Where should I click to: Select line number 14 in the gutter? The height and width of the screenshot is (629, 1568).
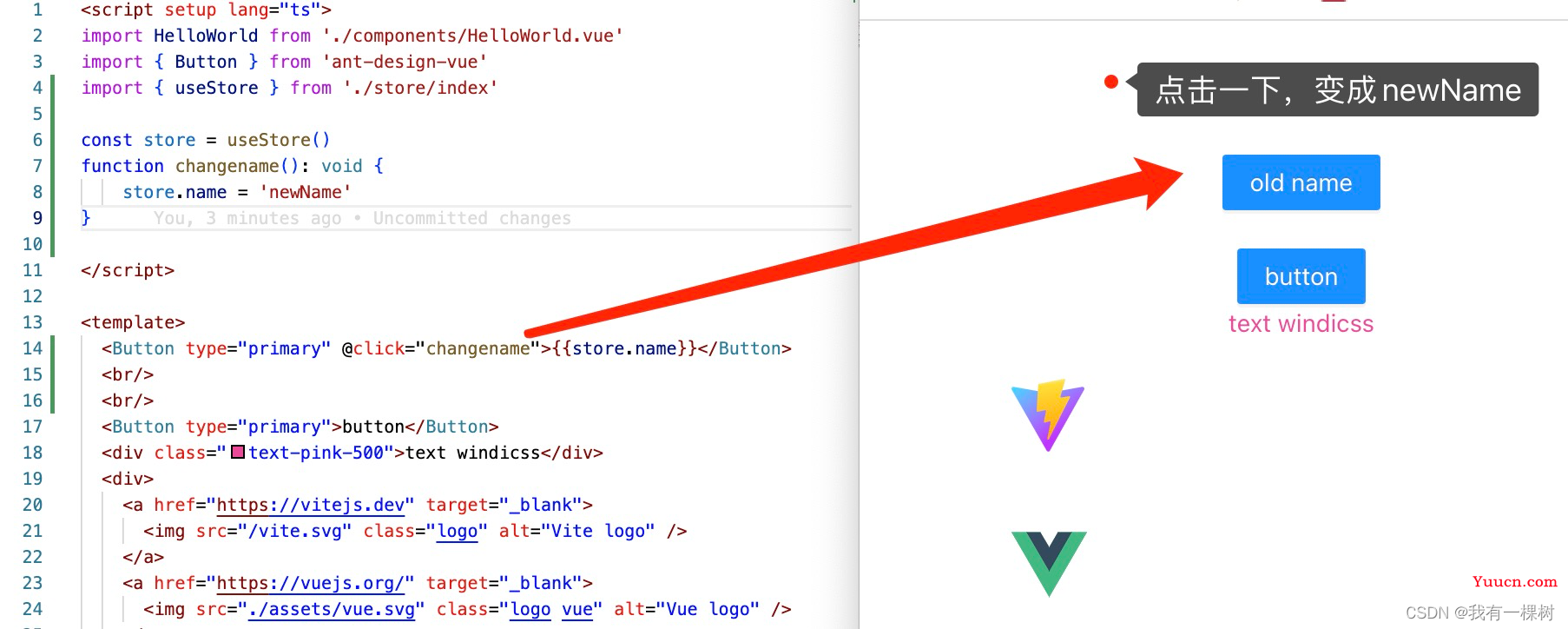point(32,348)
